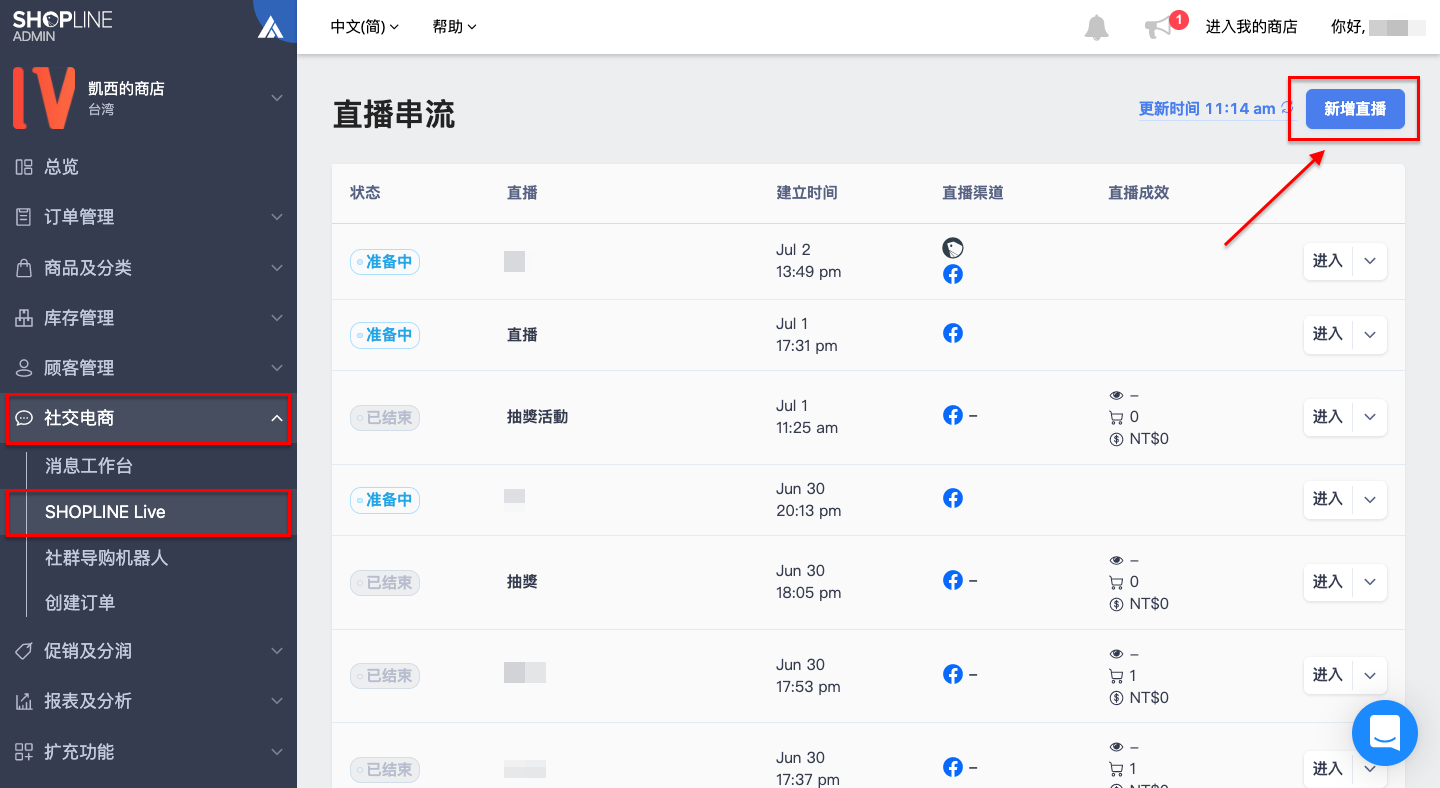Click the Facebook icon in 直播 row
Screen dimensions: 1440x788
point(953,333)
